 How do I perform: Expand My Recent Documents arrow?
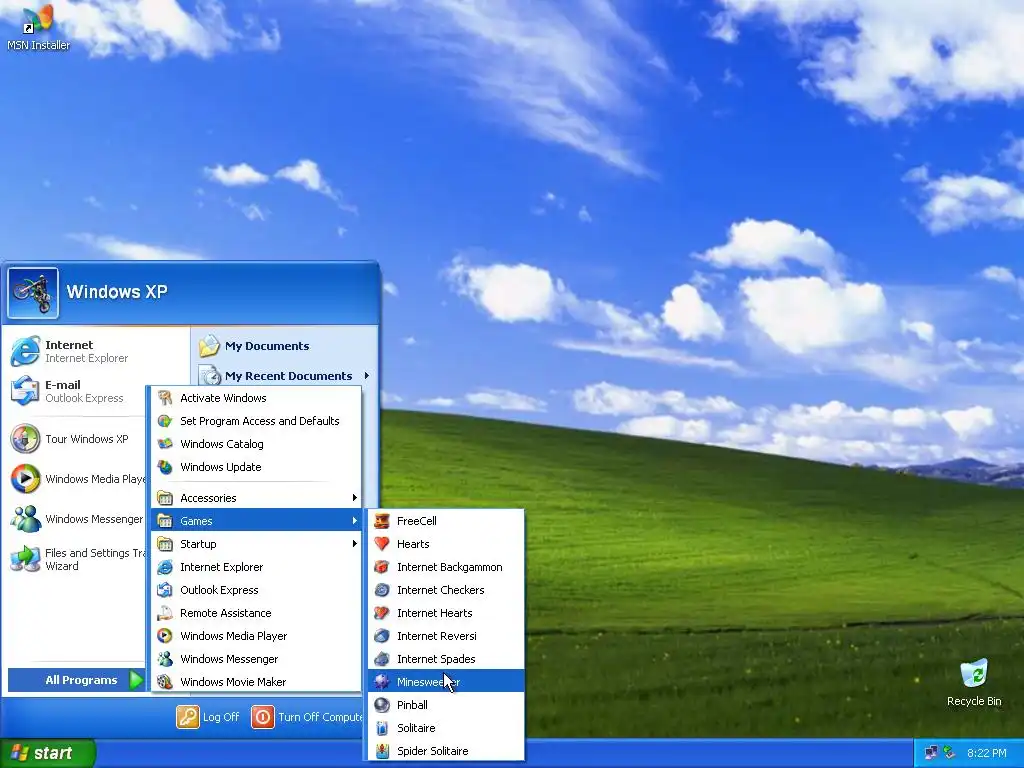[367, 376]
